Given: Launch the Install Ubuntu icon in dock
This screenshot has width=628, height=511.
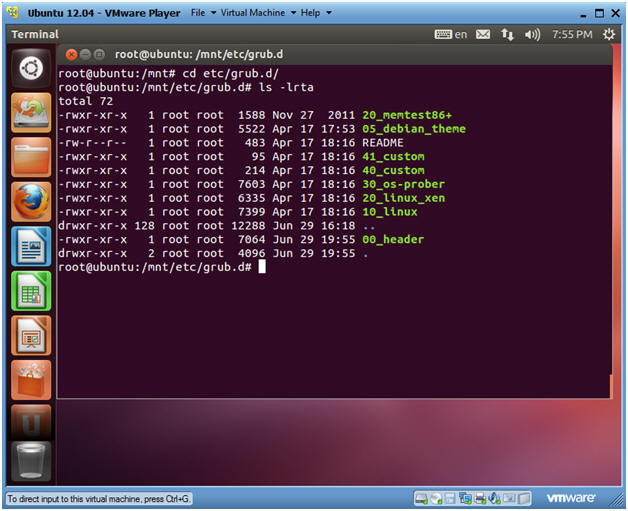Looking at the screenshot, I should [31, 113].
